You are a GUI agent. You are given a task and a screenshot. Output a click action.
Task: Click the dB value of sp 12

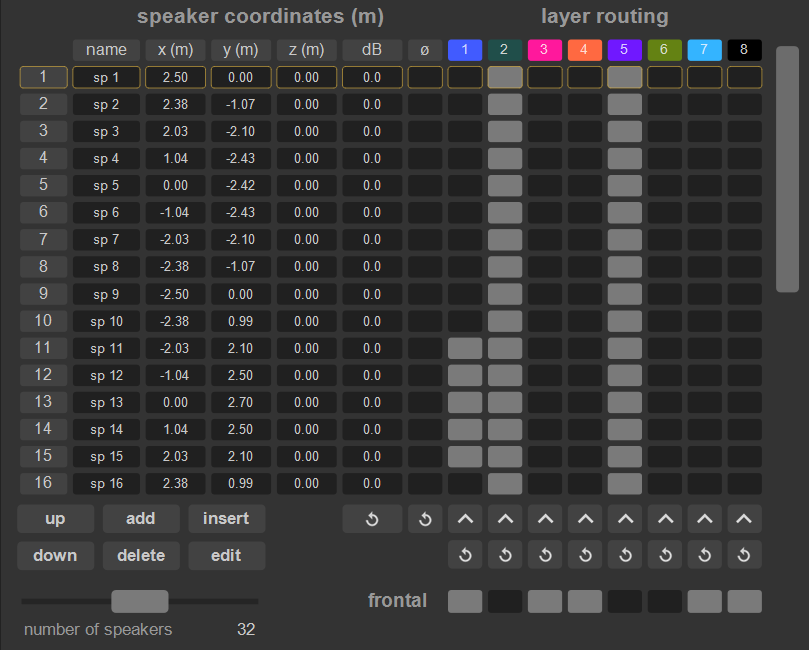coord(372,375)
